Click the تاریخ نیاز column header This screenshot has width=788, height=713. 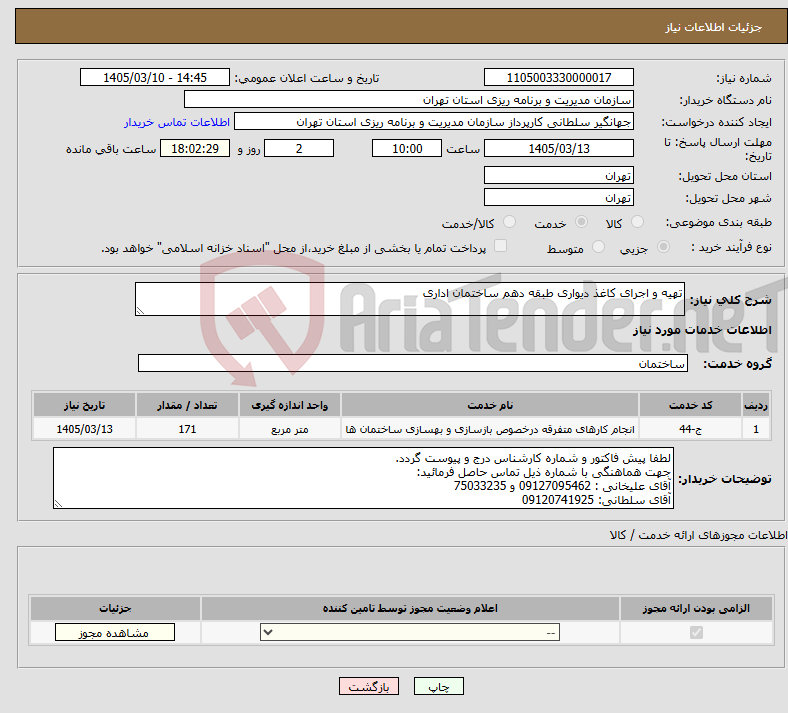[x=84, y=405]
